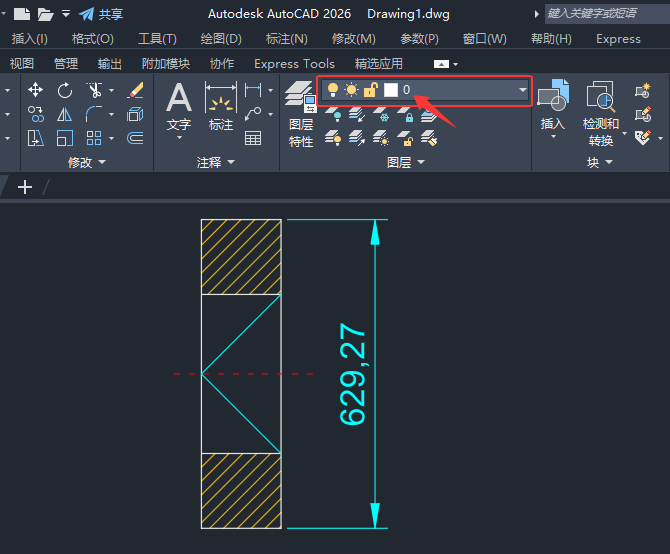Open the Array tool dropdown arrow

[x=112, y=138]
